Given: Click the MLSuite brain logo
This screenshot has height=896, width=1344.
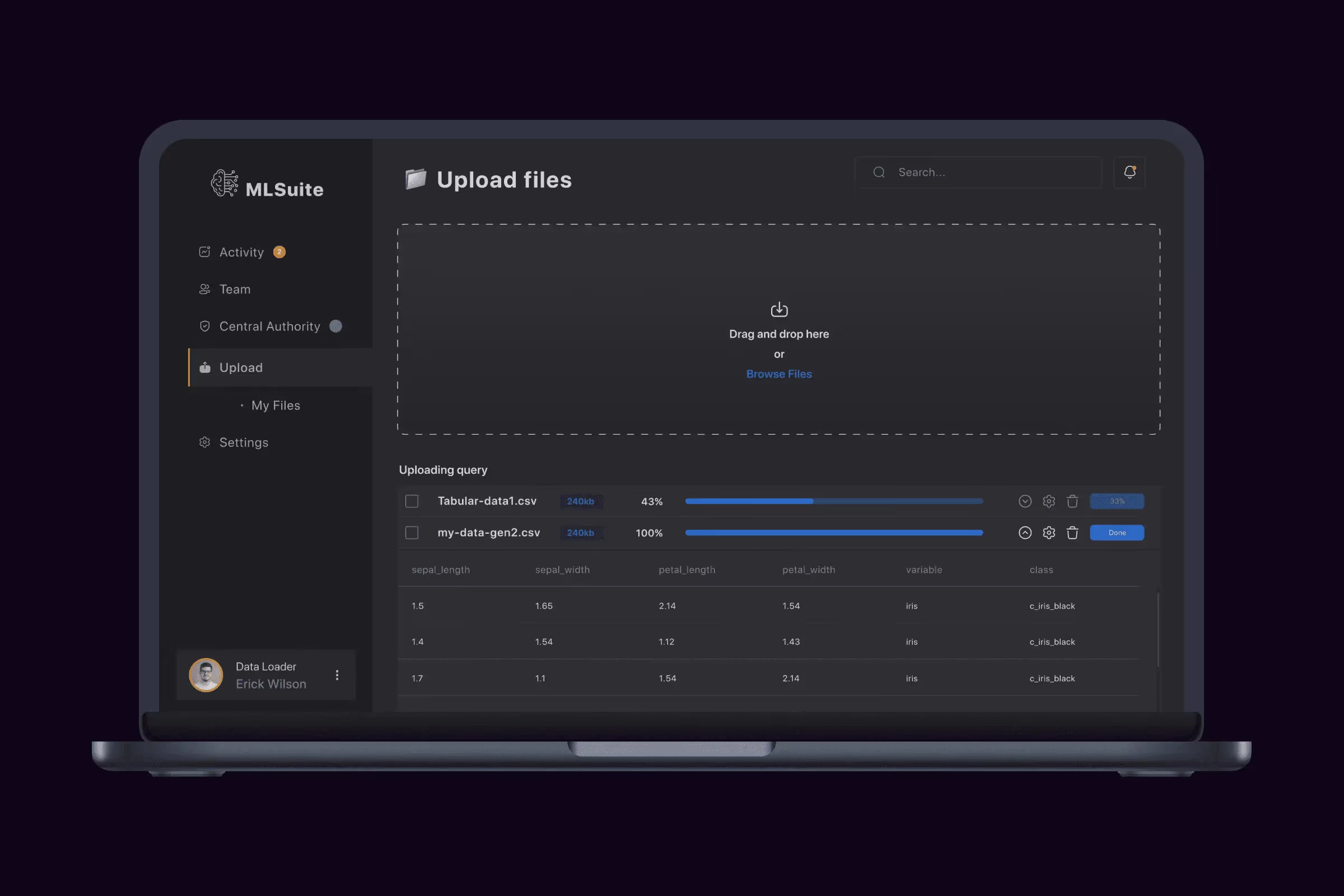Looking at the screenshot, I should (224, 184).
